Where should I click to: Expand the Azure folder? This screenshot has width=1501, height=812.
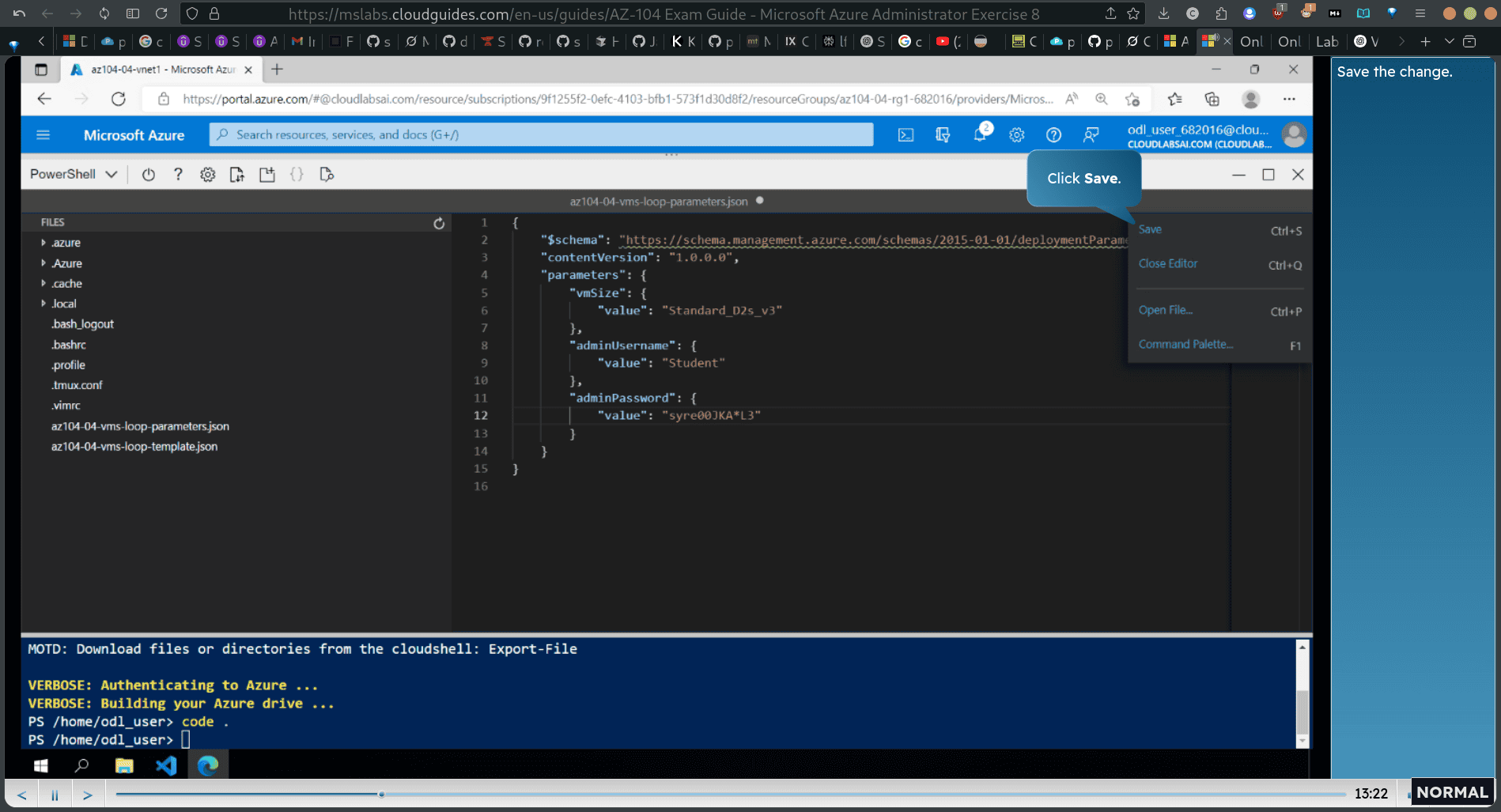point(66,263)
